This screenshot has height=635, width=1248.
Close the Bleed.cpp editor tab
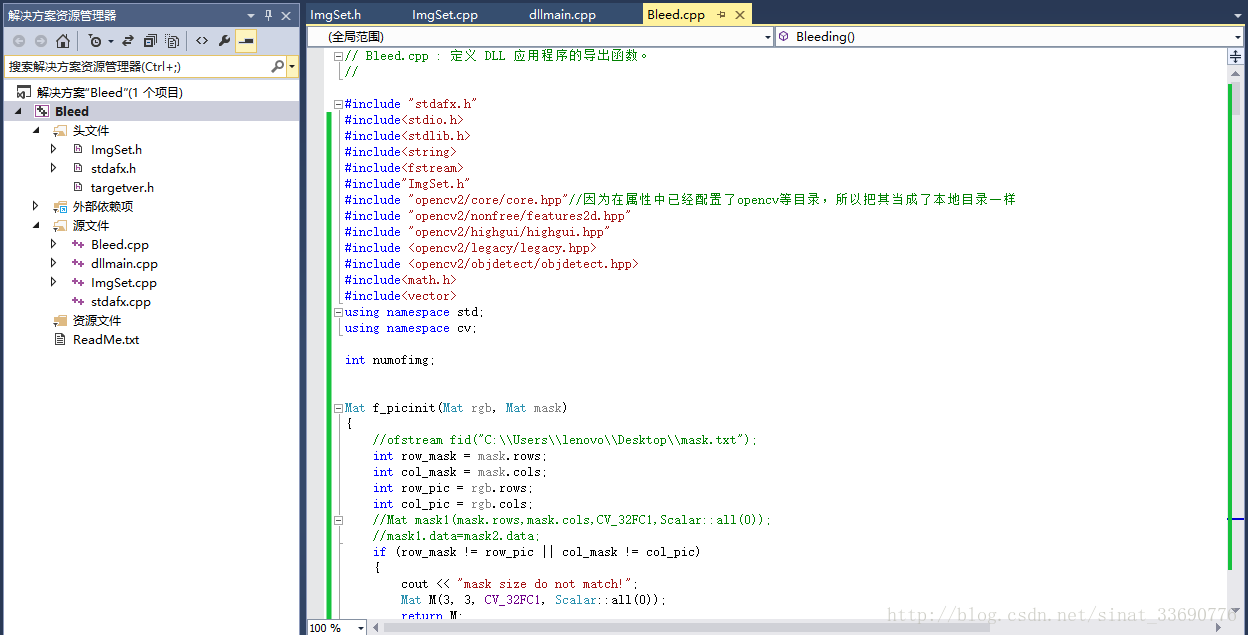[x=739, y=15]
